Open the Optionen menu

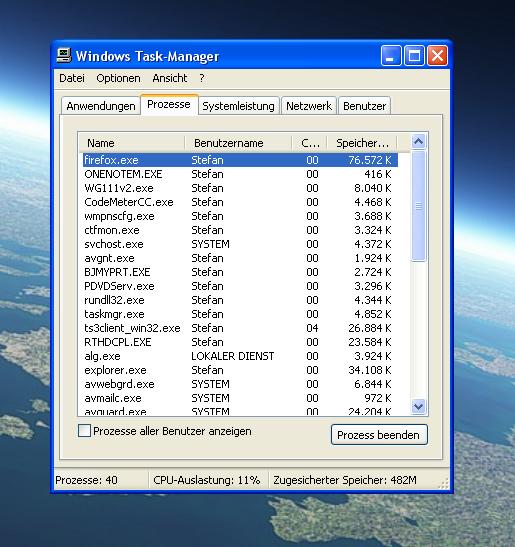[x=118, y=78]
